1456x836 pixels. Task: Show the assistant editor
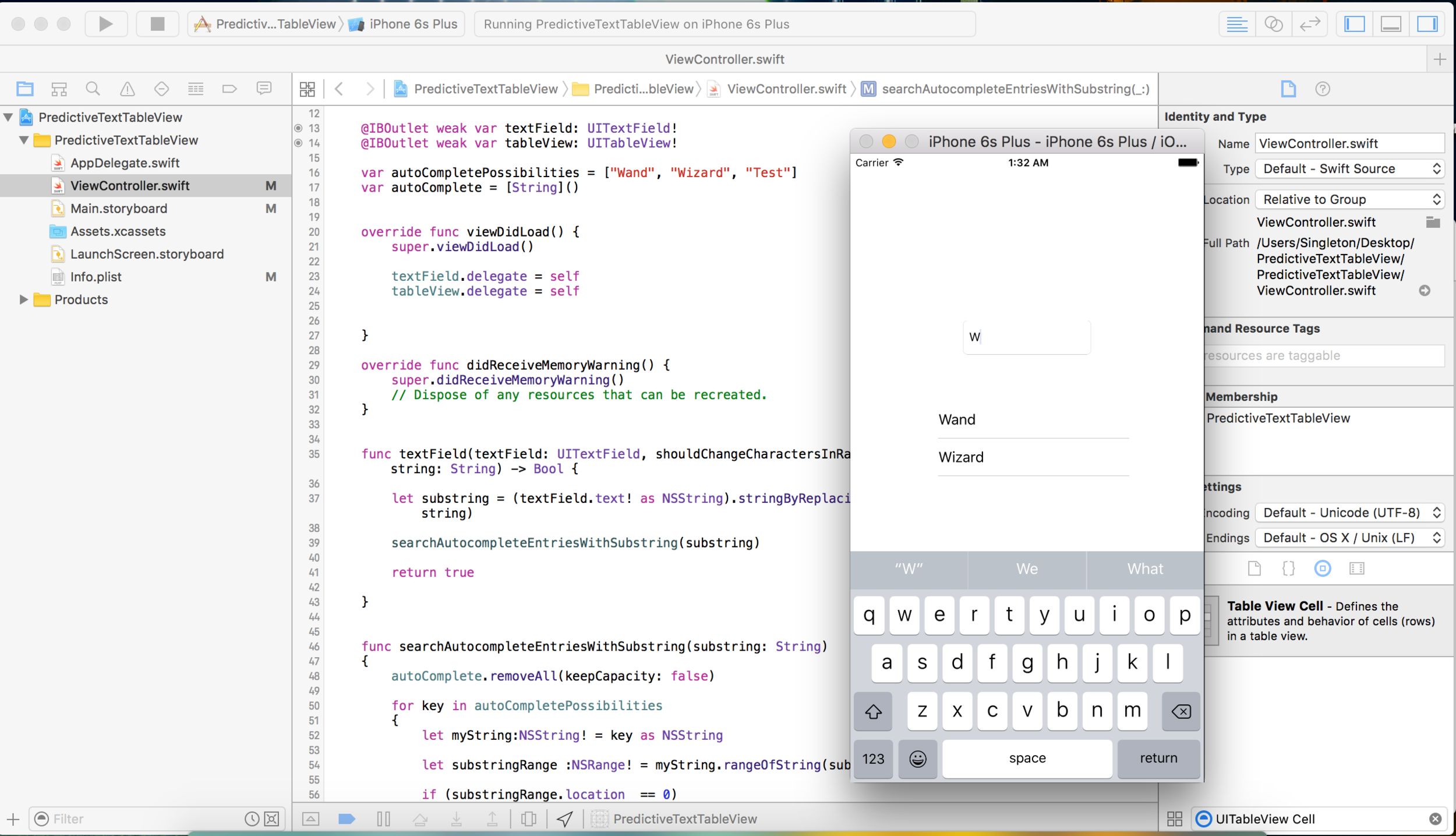[1273, 24]
